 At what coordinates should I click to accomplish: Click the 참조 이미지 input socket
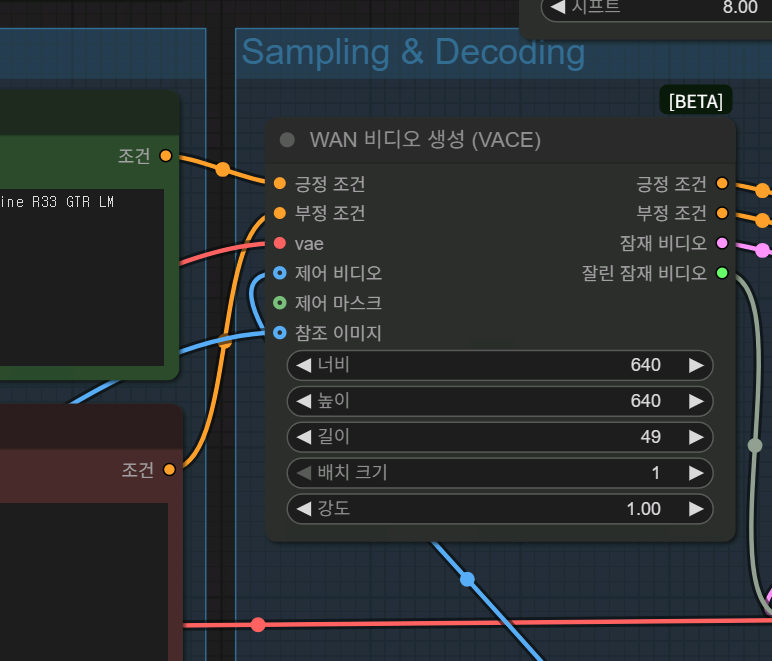[280, 333]
